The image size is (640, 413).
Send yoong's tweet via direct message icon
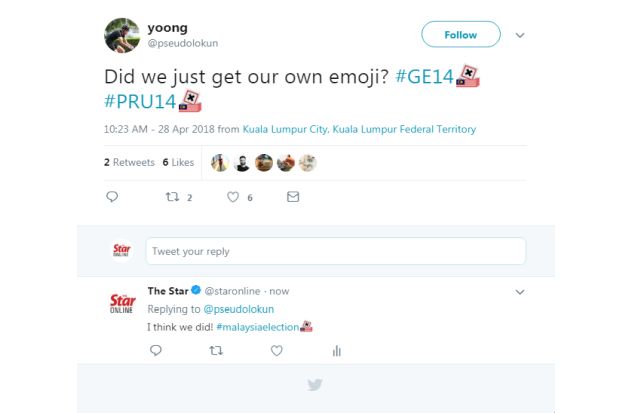293,198
